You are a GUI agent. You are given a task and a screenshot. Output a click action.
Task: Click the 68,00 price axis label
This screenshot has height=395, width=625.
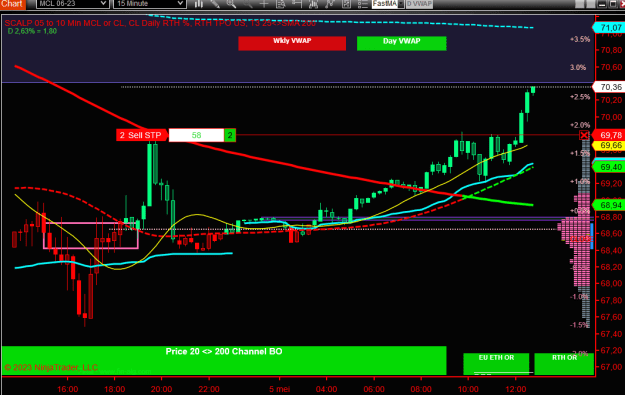click(x=611, y=283)
